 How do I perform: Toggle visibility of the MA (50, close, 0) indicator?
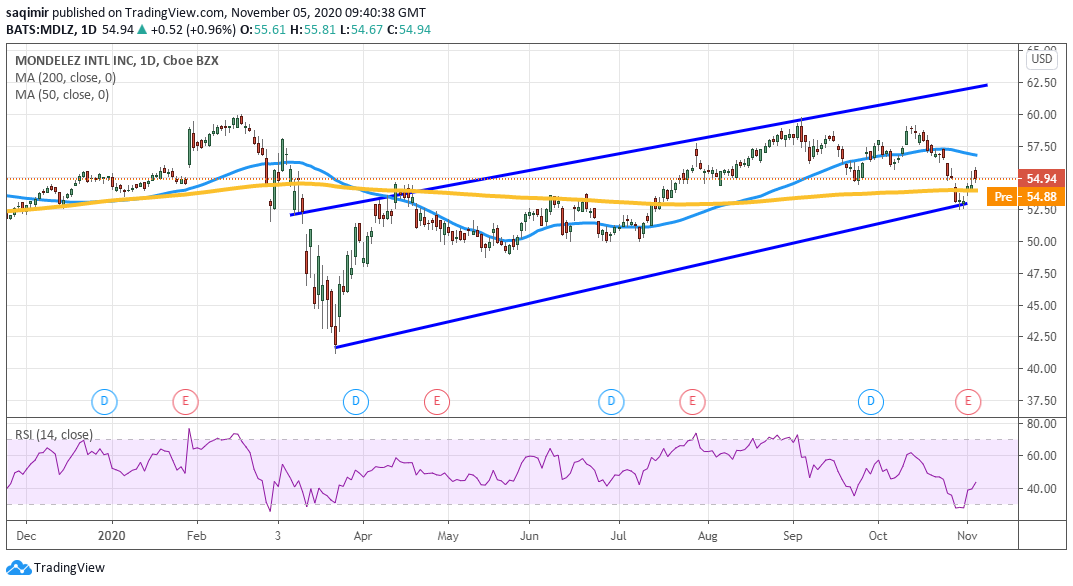click(63, 96)
